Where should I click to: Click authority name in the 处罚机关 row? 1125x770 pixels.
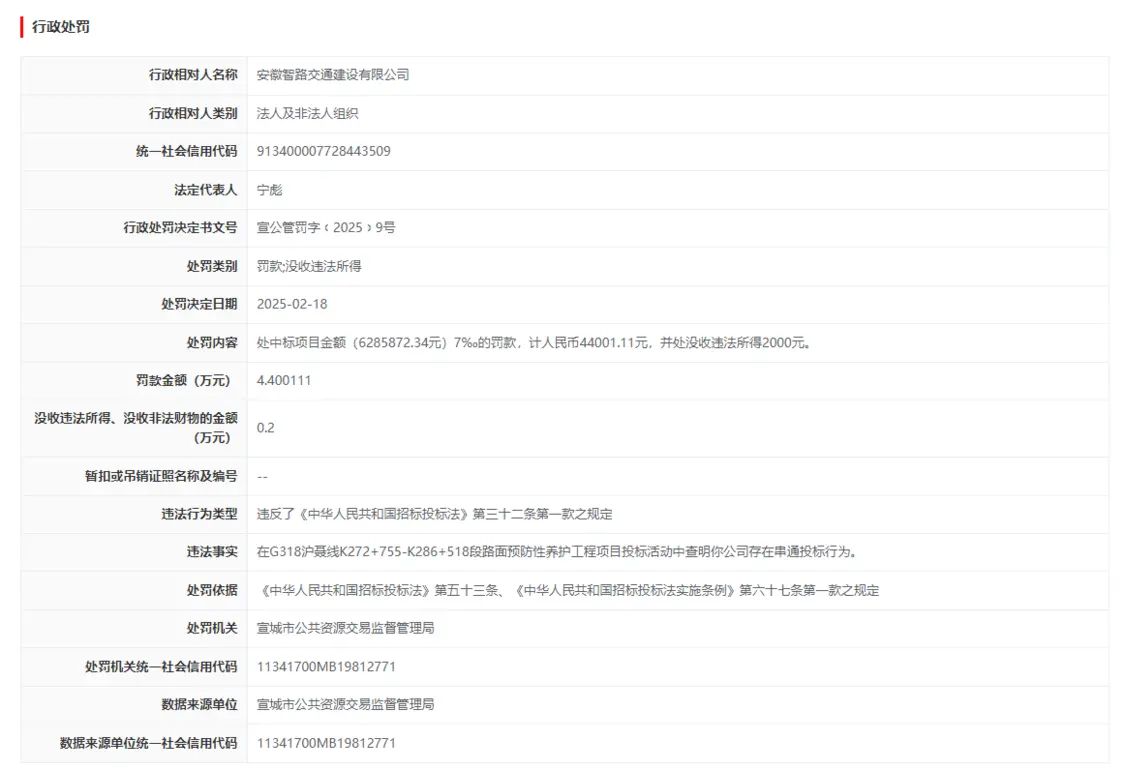tap(345, 628)
